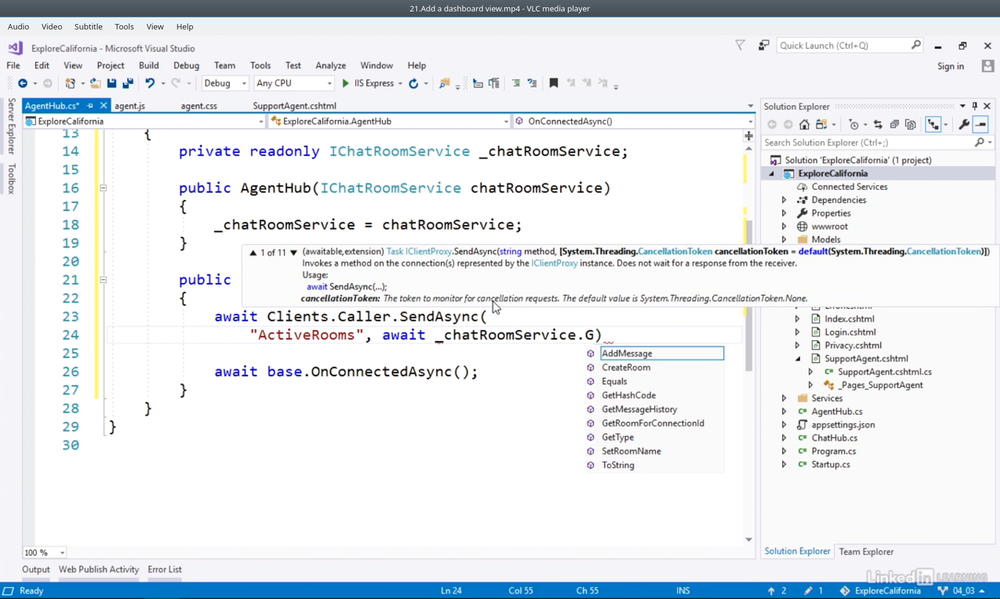Click the Quick Launch search field

click(849, 45)
